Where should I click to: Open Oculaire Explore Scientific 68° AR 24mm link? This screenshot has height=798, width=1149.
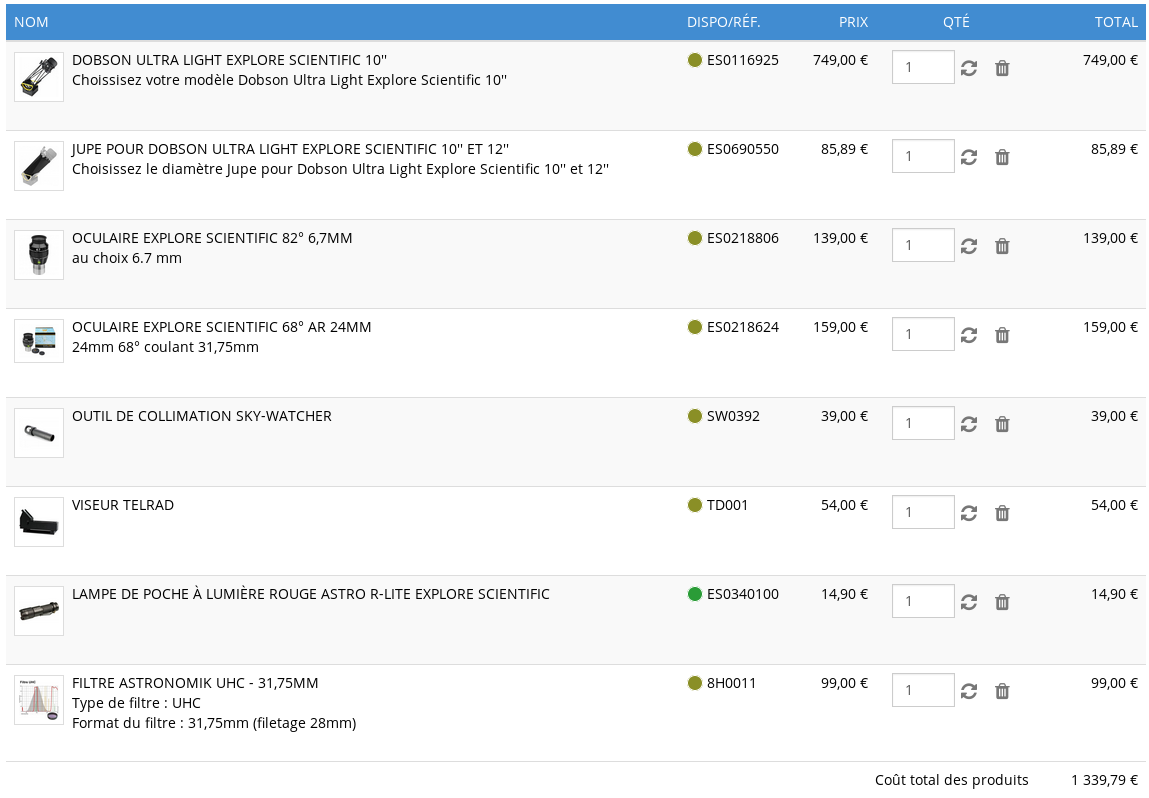(x=221, y=327)
